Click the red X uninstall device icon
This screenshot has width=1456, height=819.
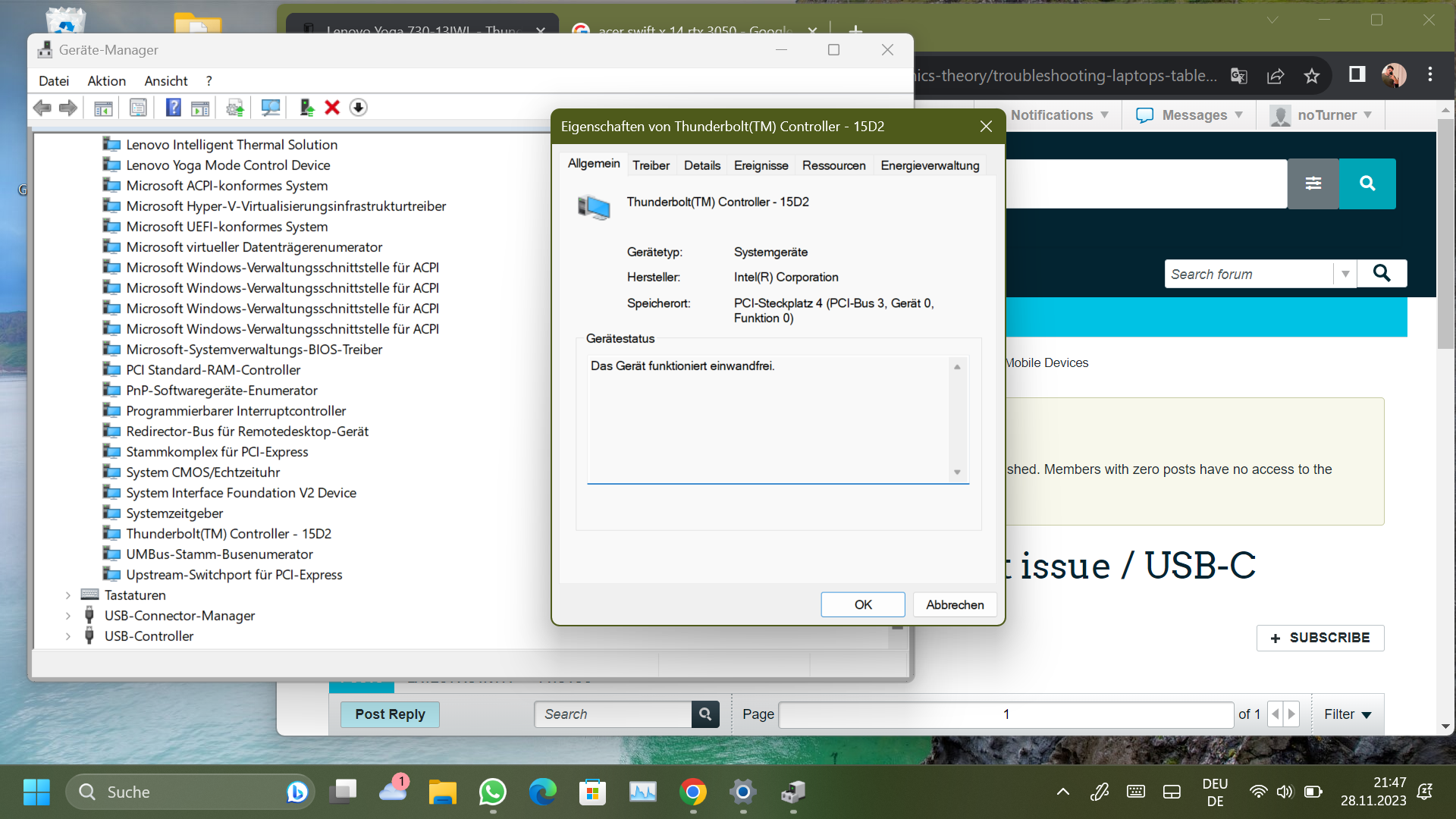(x=332, y=108)
